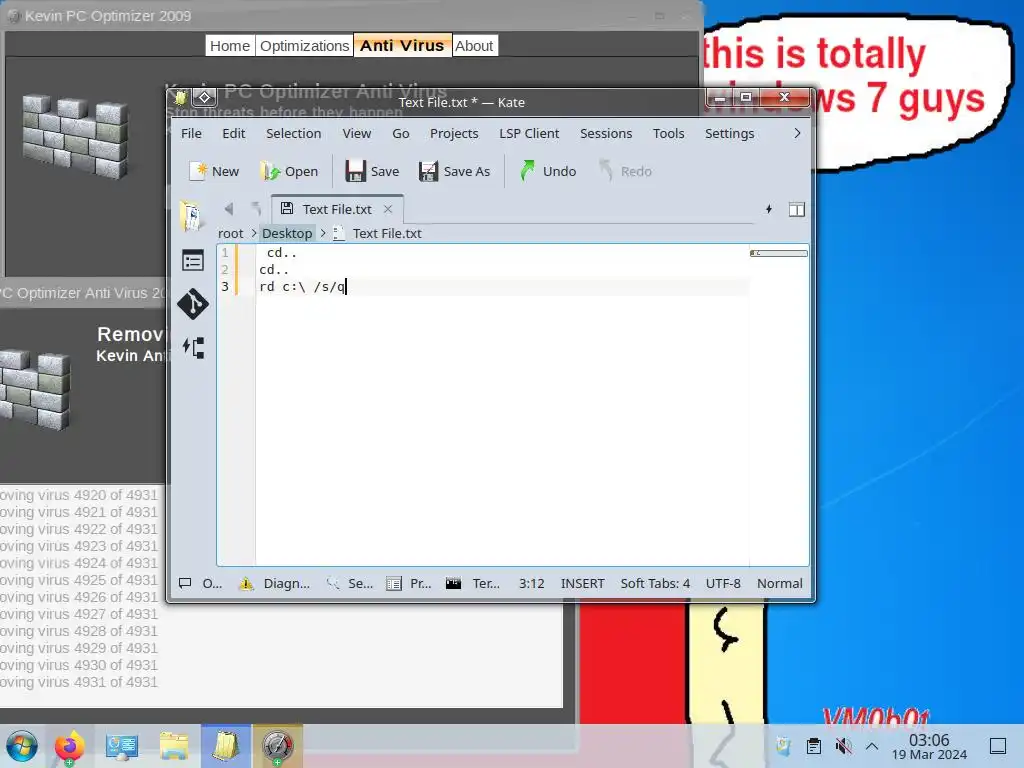The height and width of the screenshot is (768, 1024).
Task: Click the forward location arrow icon
Action: [256, 209]
